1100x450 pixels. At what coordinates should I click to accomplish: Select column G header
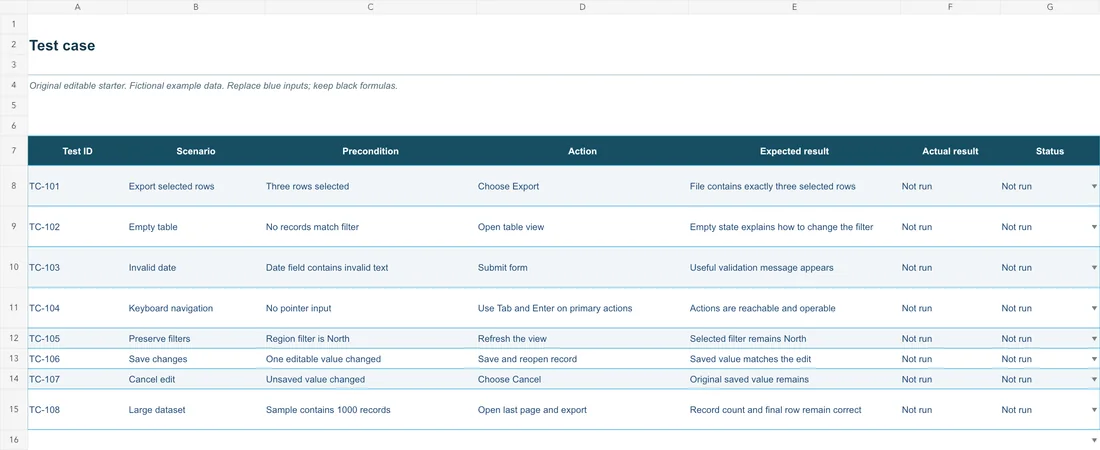[1049, 7]
